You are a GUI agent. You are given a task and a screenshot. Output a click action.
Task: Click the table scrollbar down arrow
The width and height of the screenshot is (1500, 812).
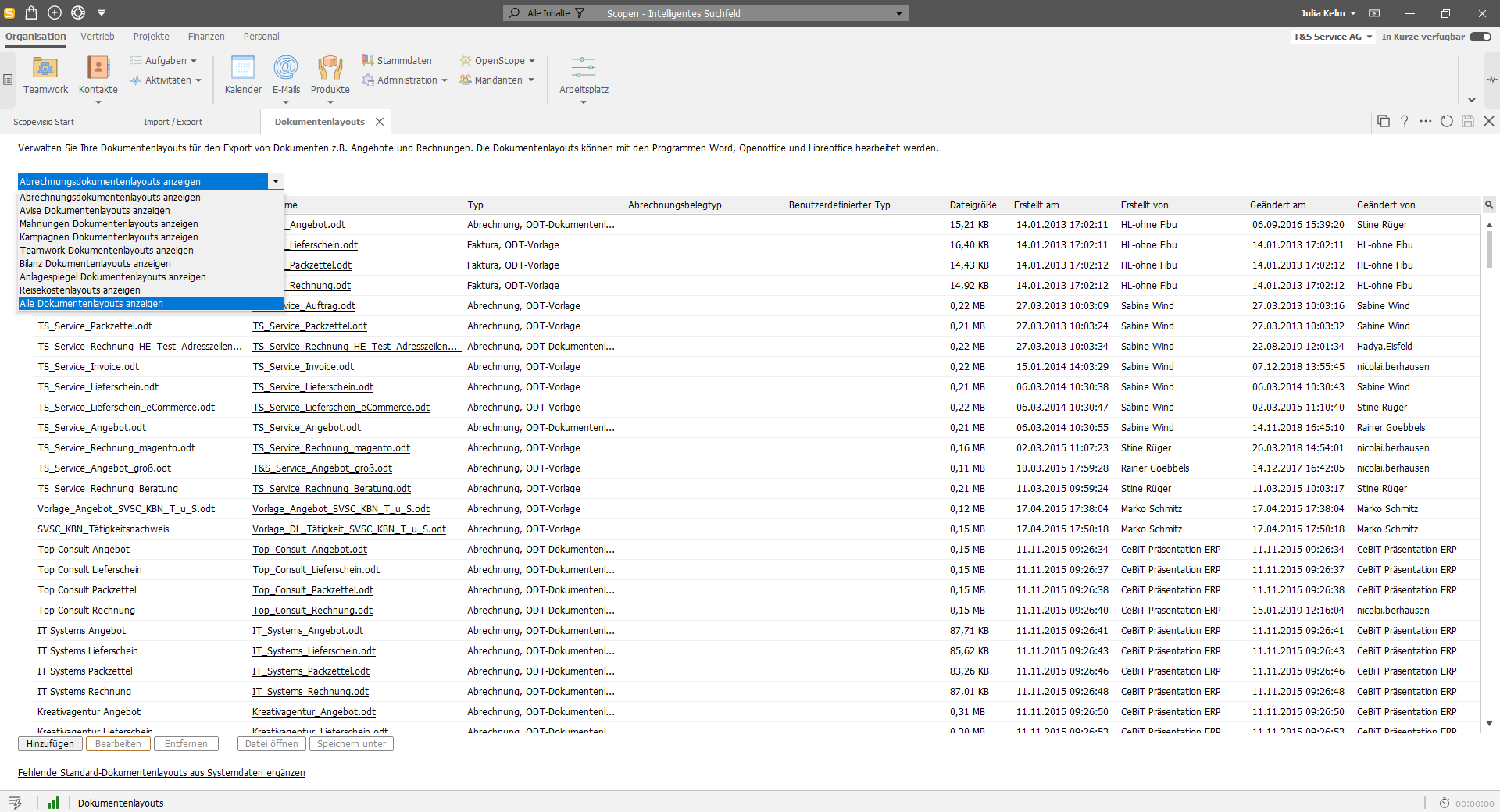point(1489,724)
